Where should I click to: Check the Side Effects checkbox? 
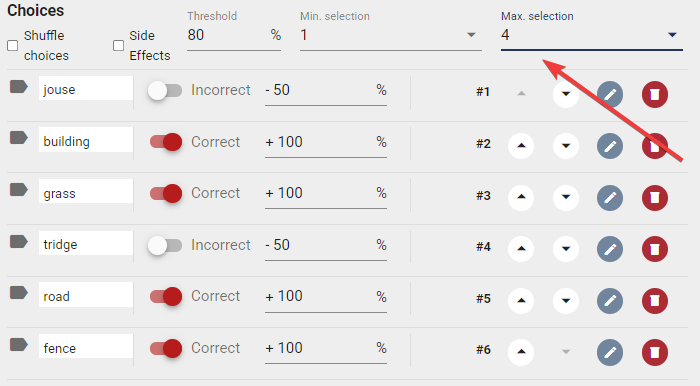[118, 46]
